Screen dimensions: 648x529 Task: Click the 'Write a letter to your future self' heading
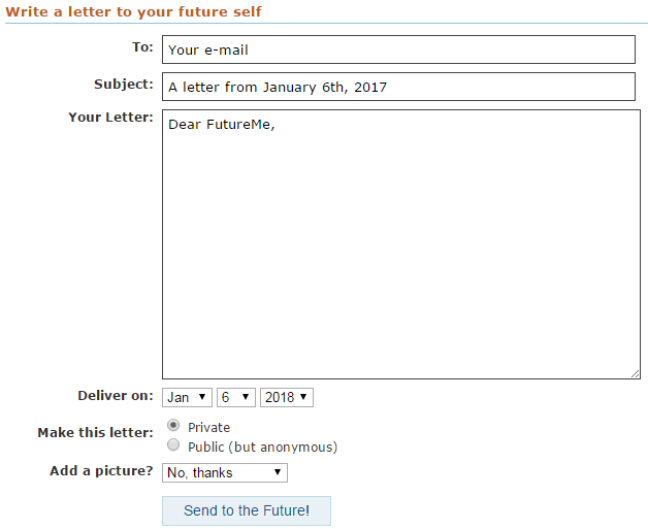(133, 12)
